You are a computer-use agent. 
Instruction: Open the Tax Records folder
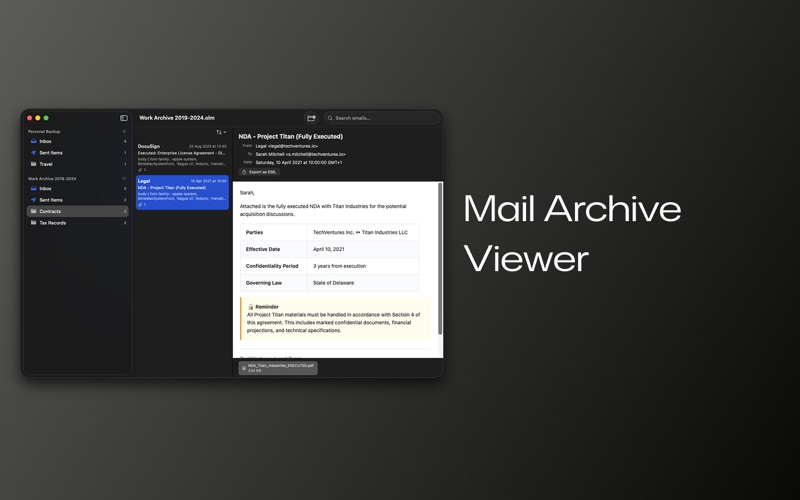click(x=78, y=222)
